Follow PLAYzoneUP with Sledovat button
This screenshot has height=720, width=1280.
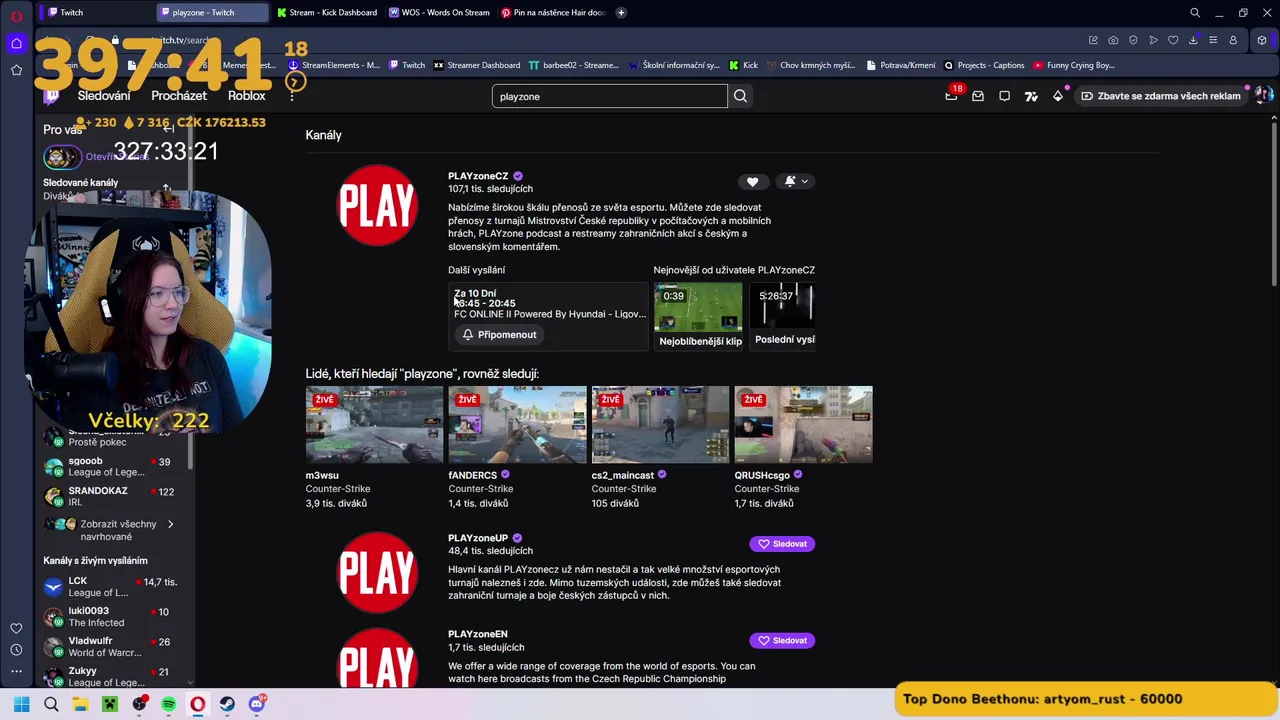(x=782, y=544)
